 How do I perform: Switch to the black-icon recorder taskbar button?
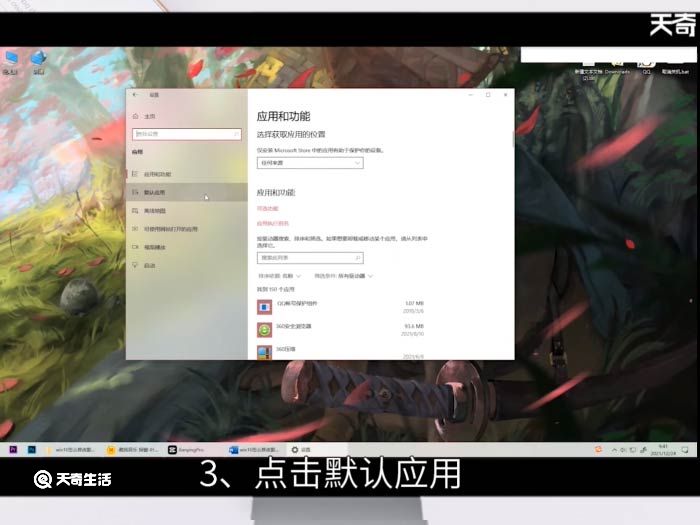pos(192,450)
